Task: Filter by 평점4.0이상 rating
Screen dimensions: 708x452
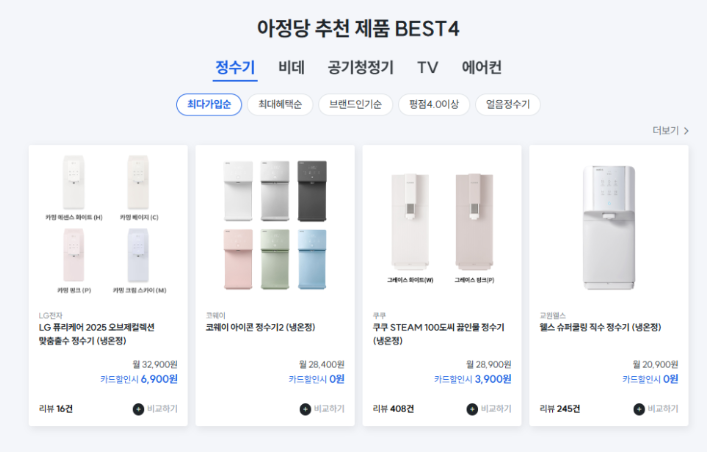Action: (434, 104)
